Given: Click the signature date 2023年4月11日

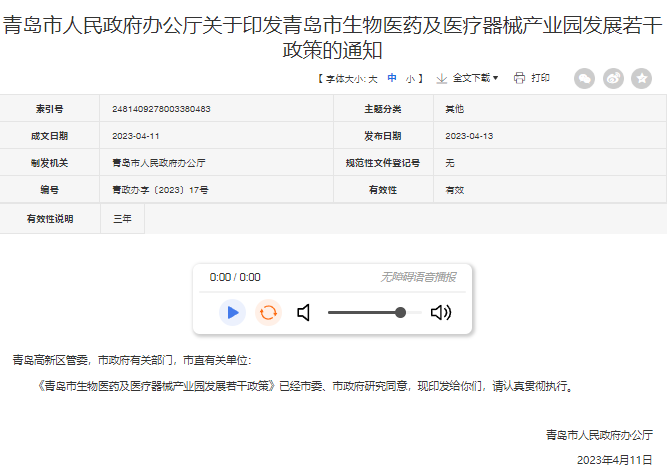Looking at the screenshot, I should point(614,460).
